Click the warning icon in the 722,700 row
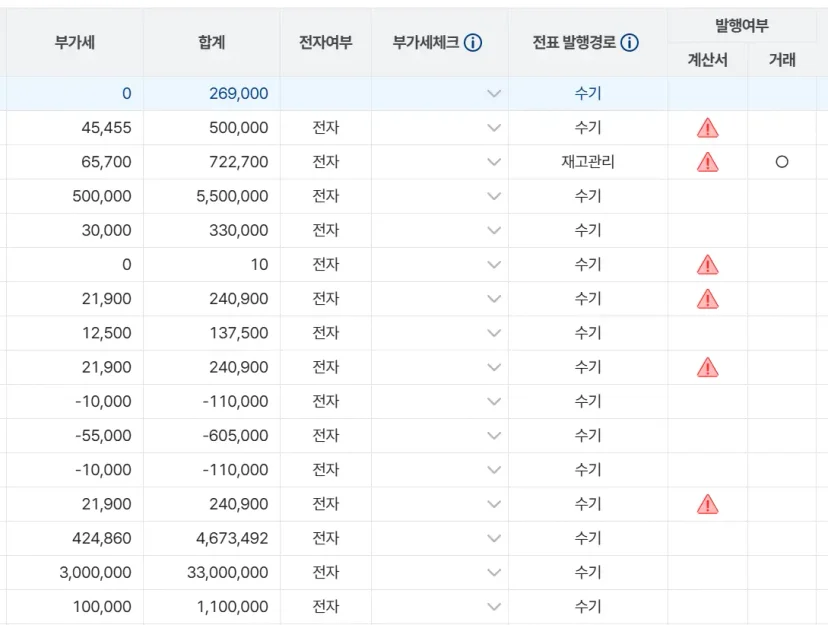Screen dimensions: 828x625 [x=708, y=162]
